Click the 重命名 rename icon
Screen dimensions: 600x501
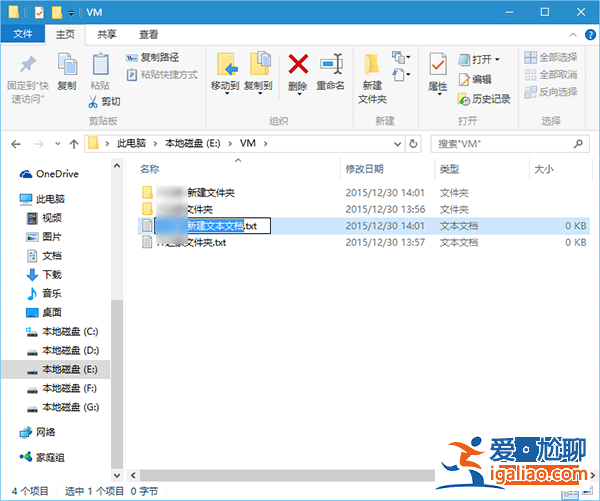331,64
